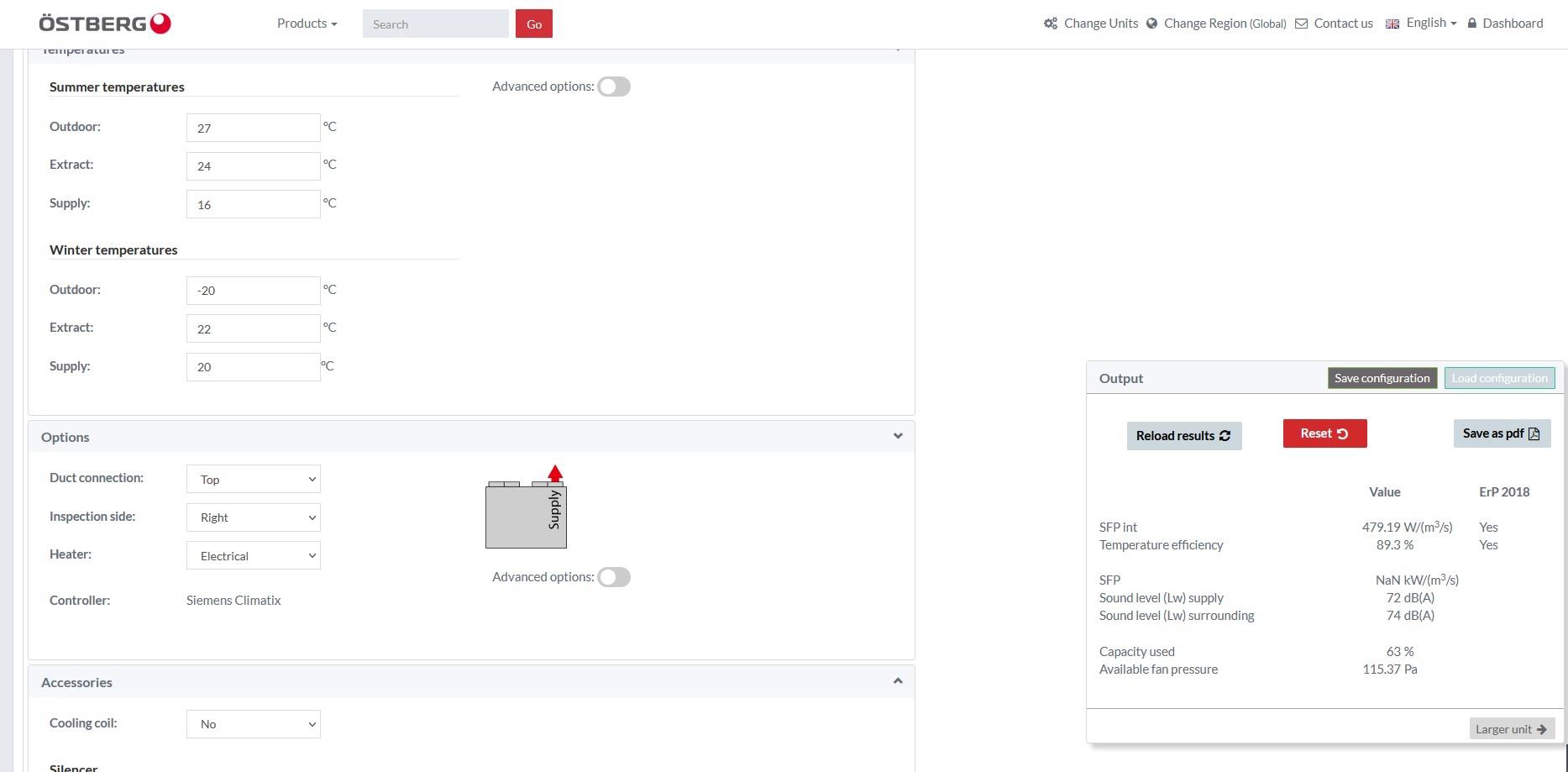Toggle Advanced options in the Options section
The height and width of the screenshot is (772, 1568).
[614, 577]
